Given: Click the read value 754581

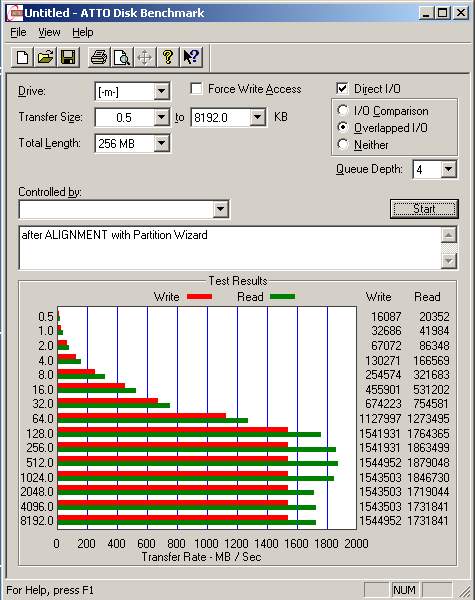Looking at the screenshot, I should (x=431, y=404).
